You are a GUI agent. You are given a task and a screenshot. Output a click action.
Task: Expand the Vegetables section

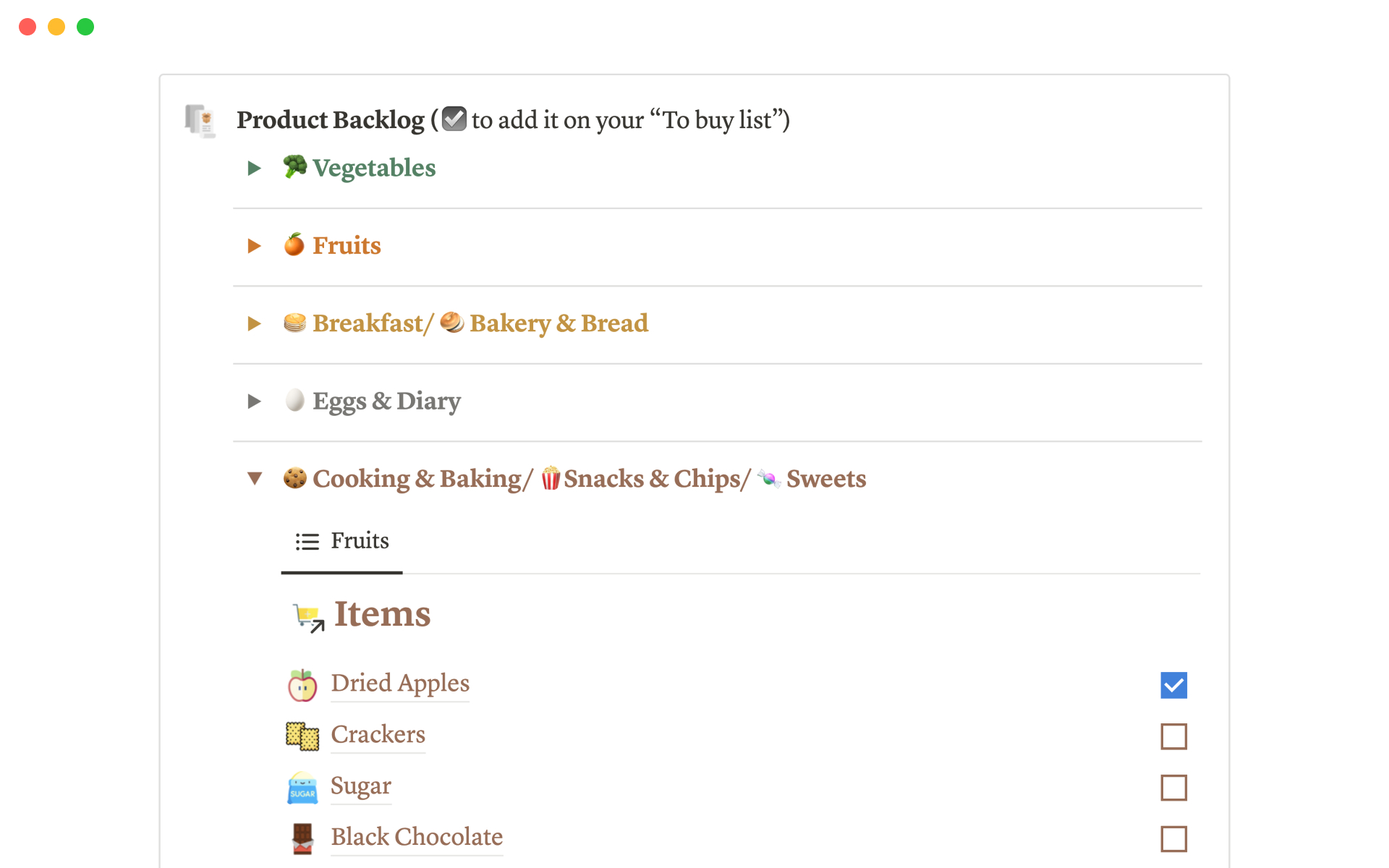pyautogui.click(x=254, y=168)
